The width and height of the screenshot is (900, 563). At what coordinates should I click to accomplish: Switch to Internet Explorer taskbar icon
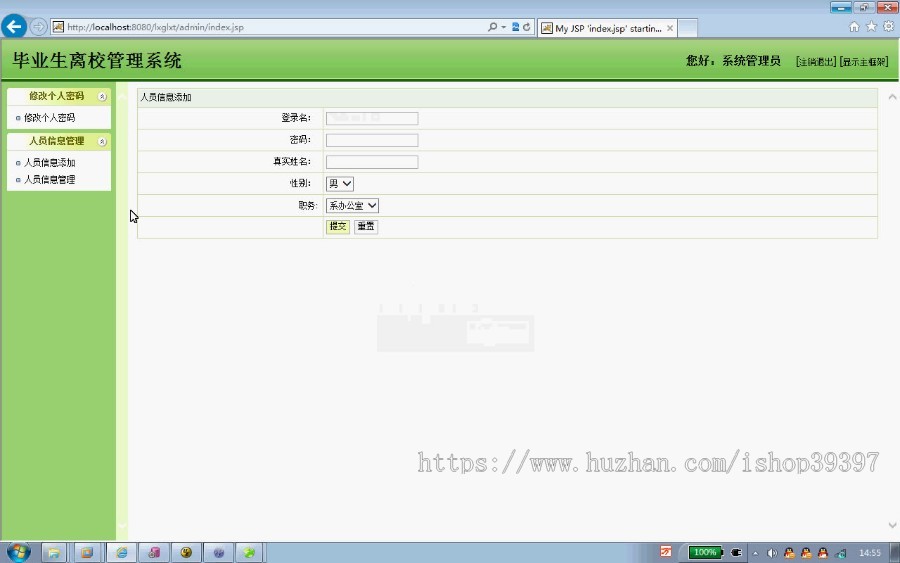click(122, 553)
